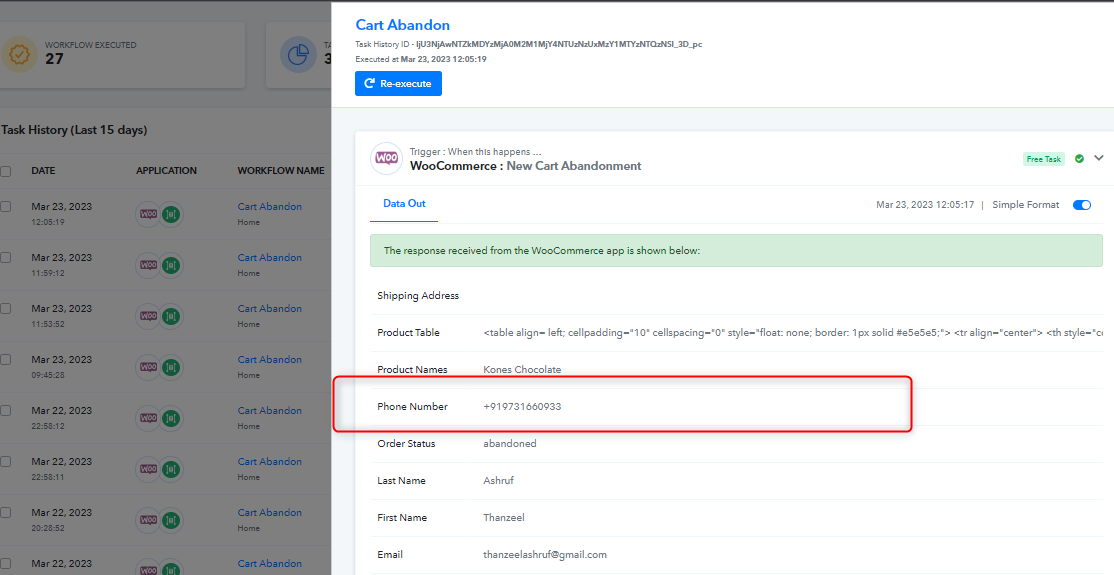Click the Cart Abandon panel title
The image size is (1114, 575).
tap(402, 26)
